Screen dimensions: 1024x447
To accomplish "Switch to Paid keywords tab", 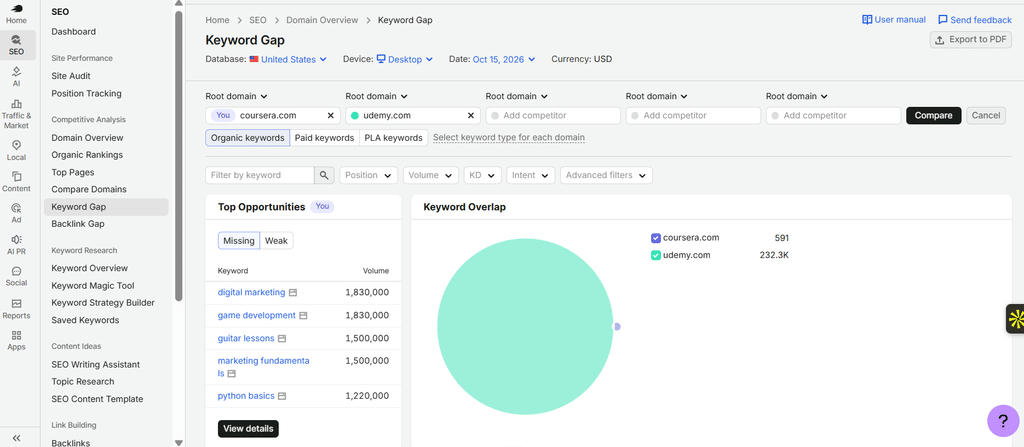I will click(325, 138).
